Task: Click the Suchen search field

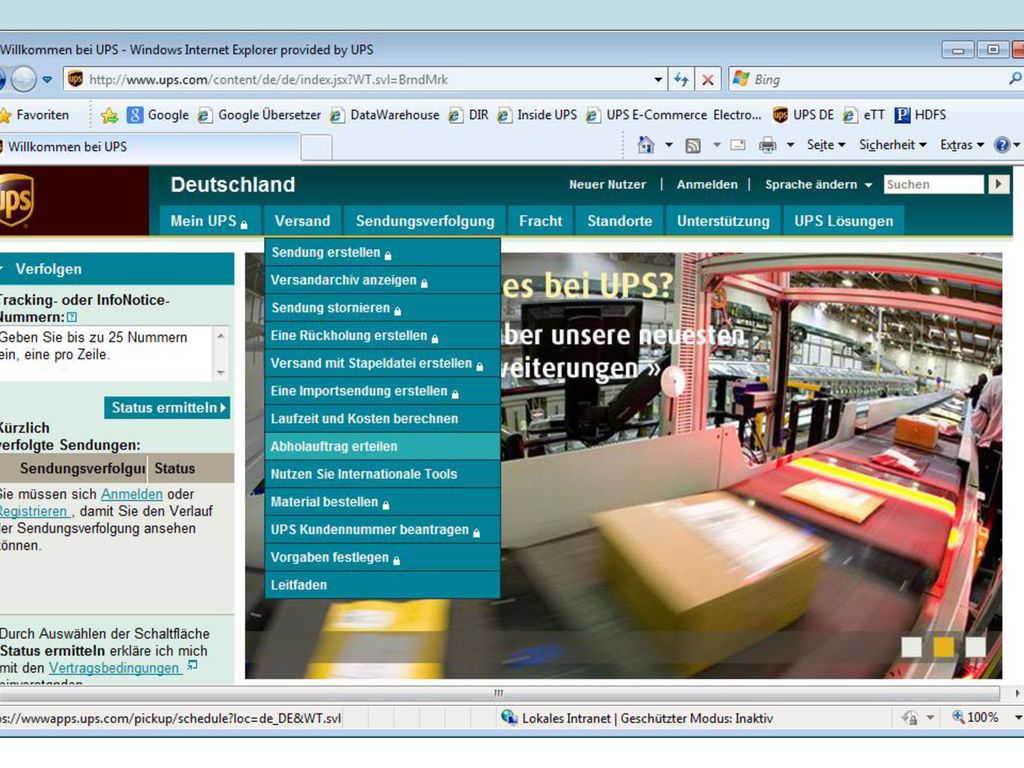Action: [933, 185]
